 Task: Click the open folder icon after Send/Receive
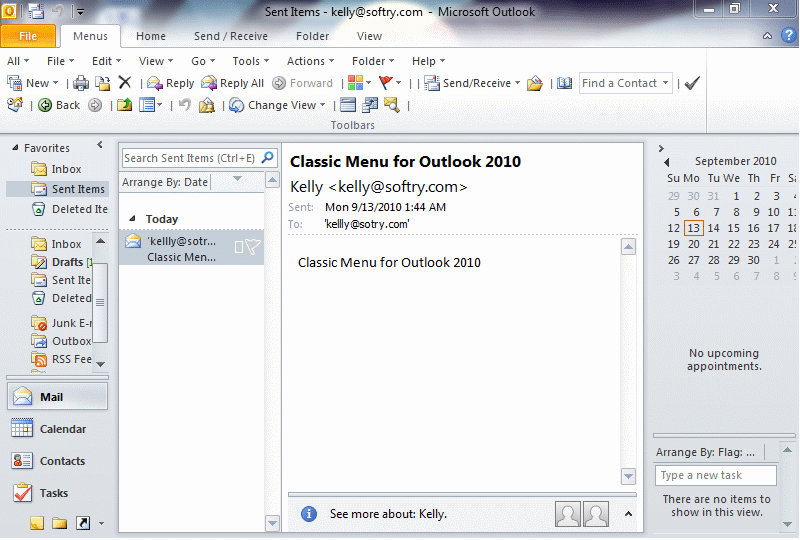click(x=535, y=83)
